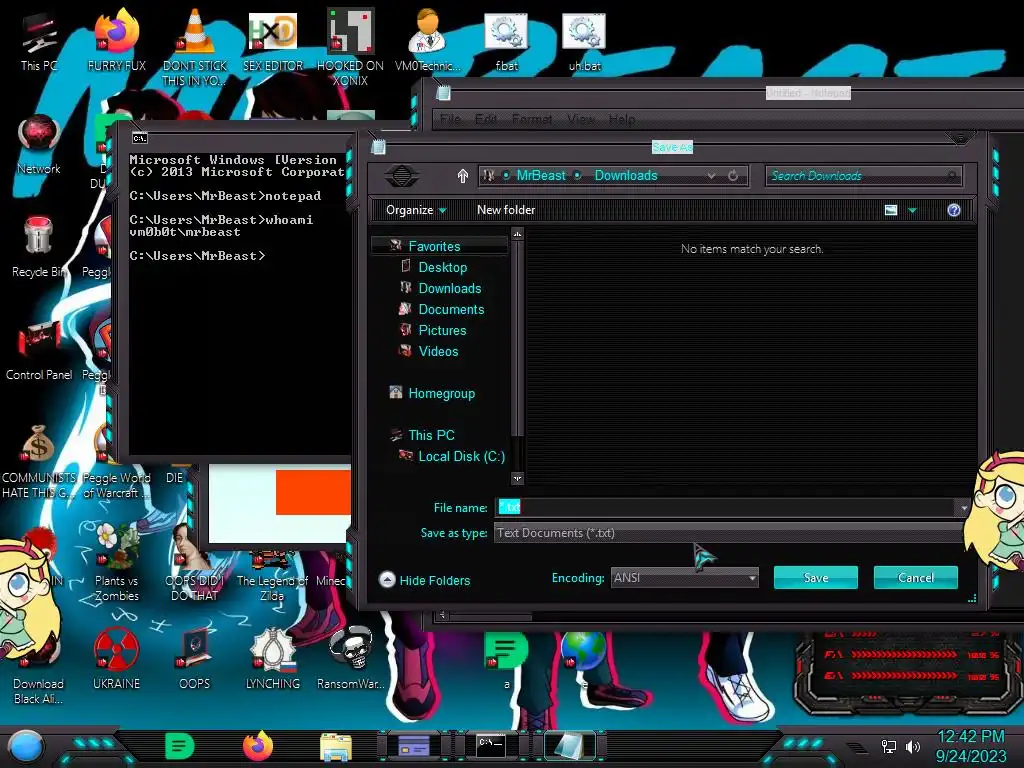1024x768 pixels.
Task: Collapse the Hide Folders toggle
Action: pyautogui.click(x=424, y=580)
